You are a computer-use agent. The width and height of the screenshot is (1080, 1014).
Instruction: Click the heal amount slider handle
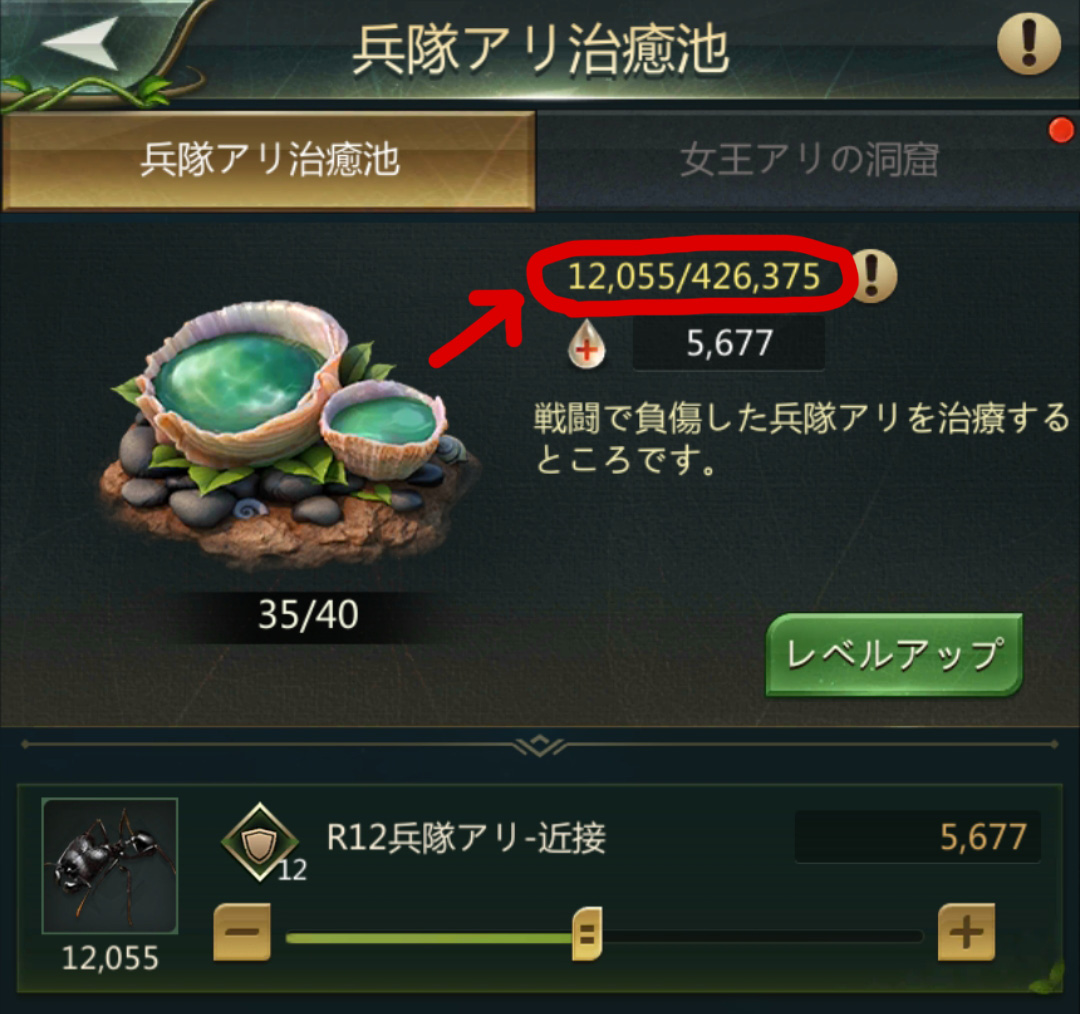click(x=587, y=934)
